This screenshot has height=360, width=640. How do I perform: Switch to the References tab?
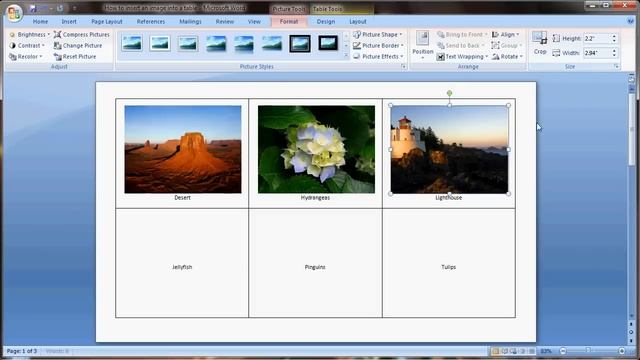coord(151,22)
